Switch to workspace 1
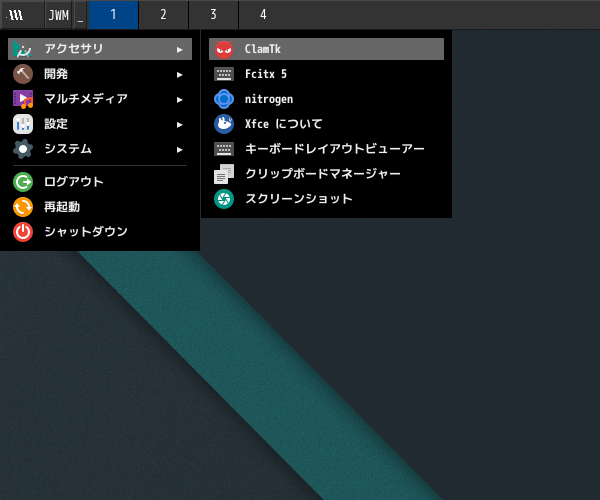Image resolution: width=600 pixels, height=500 pixels. click(113, 15)
